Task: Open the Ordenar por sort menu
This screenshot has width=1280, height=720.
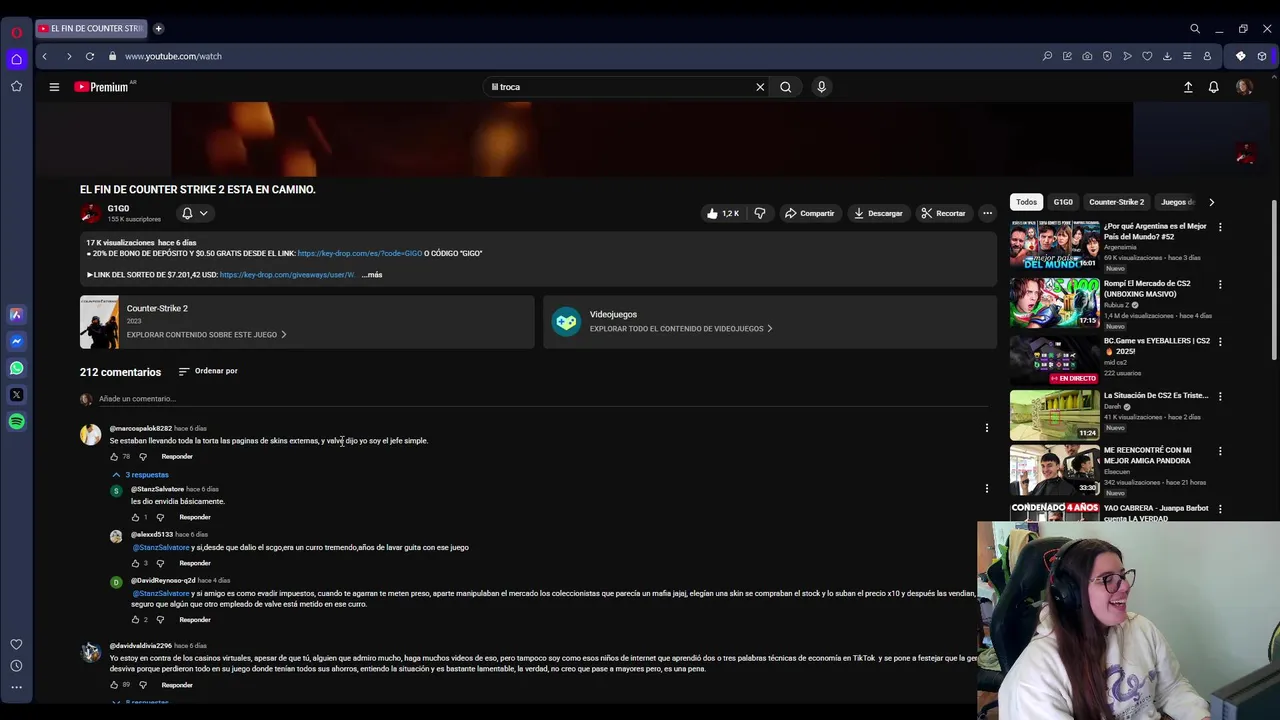Action: (208, 371)
